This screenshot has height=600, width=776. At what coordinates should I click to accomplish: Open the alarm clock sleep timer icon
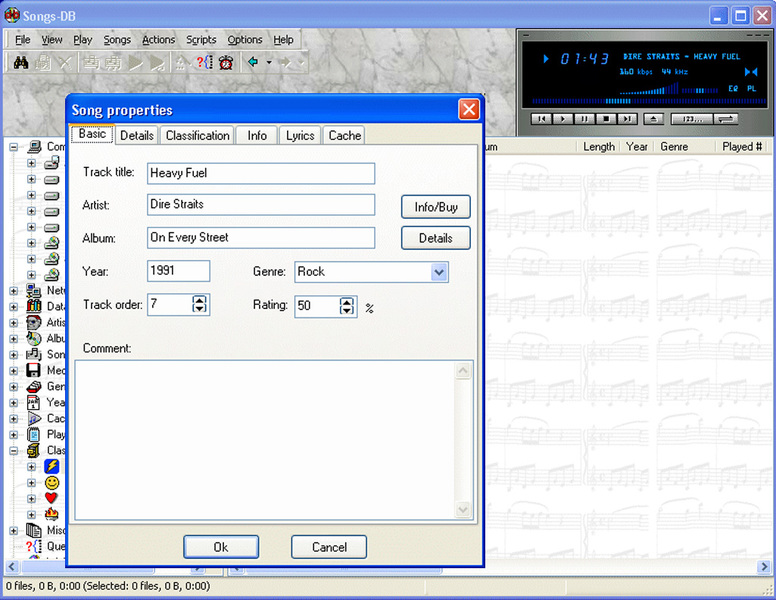tap(226, 63)
